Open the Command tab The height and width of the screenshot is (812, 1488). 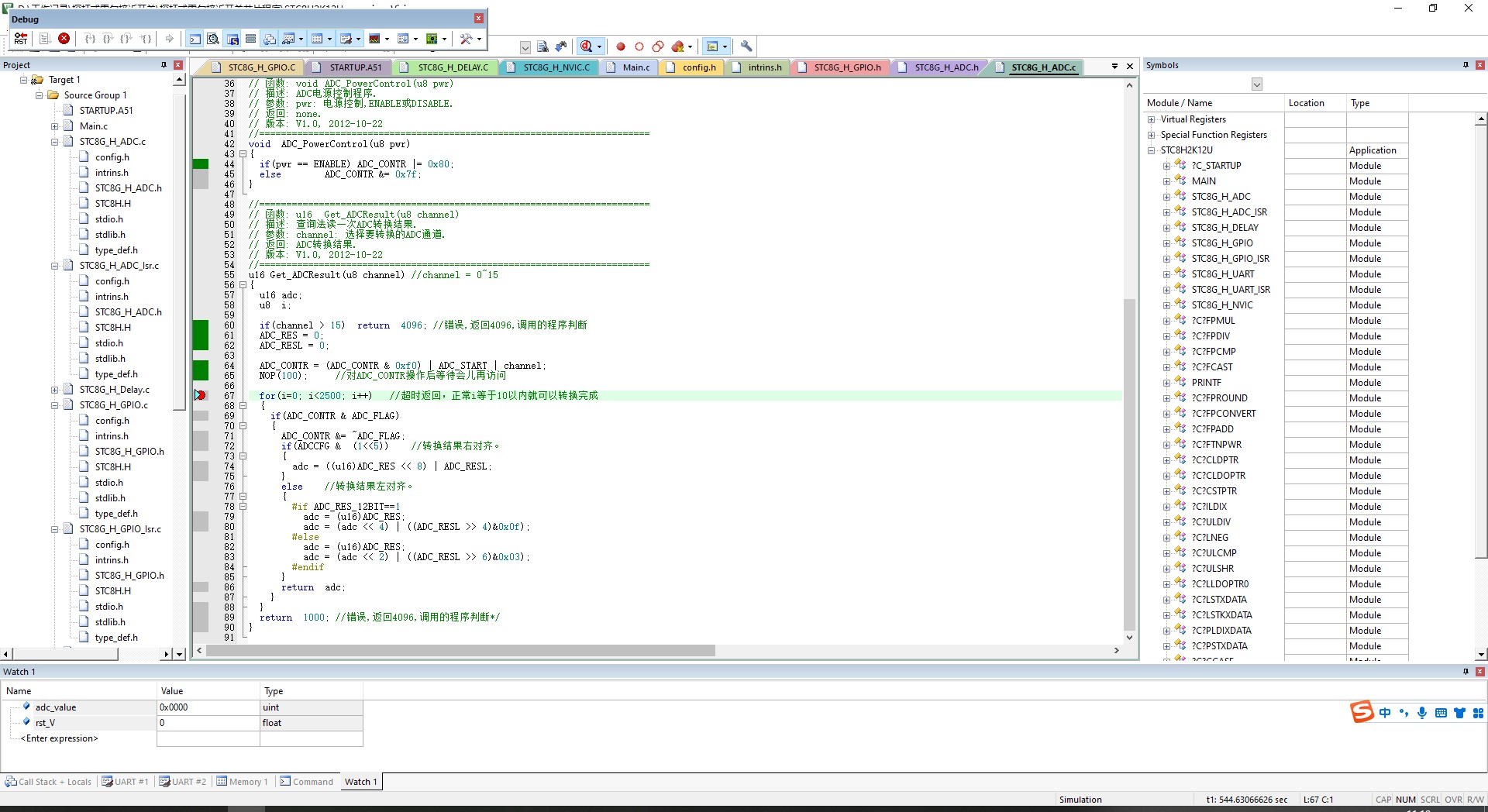pos(306,782)
